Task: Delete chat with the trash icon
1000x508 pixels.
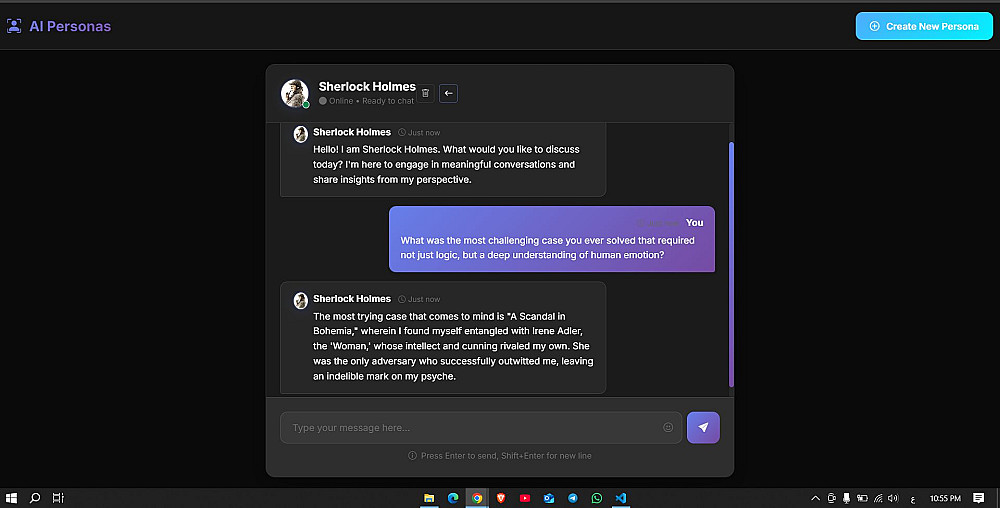Action: [425, 93]
